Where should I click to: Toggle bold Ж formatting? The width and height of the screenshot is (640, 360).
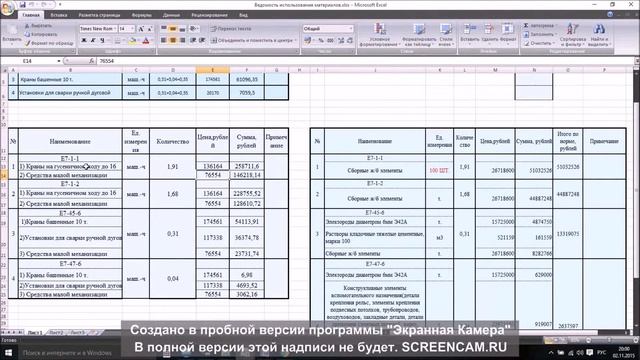[84, 40]
